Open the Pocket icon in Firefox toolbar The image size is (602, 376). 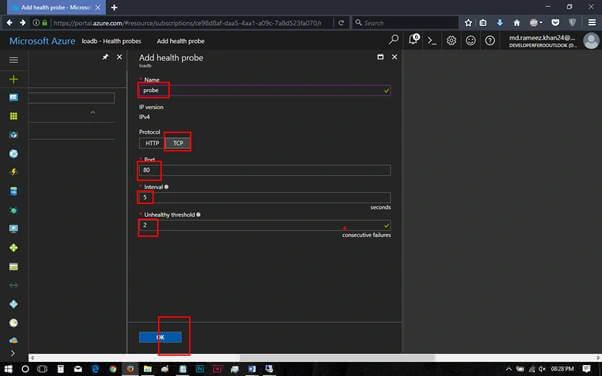coord(555,23)
